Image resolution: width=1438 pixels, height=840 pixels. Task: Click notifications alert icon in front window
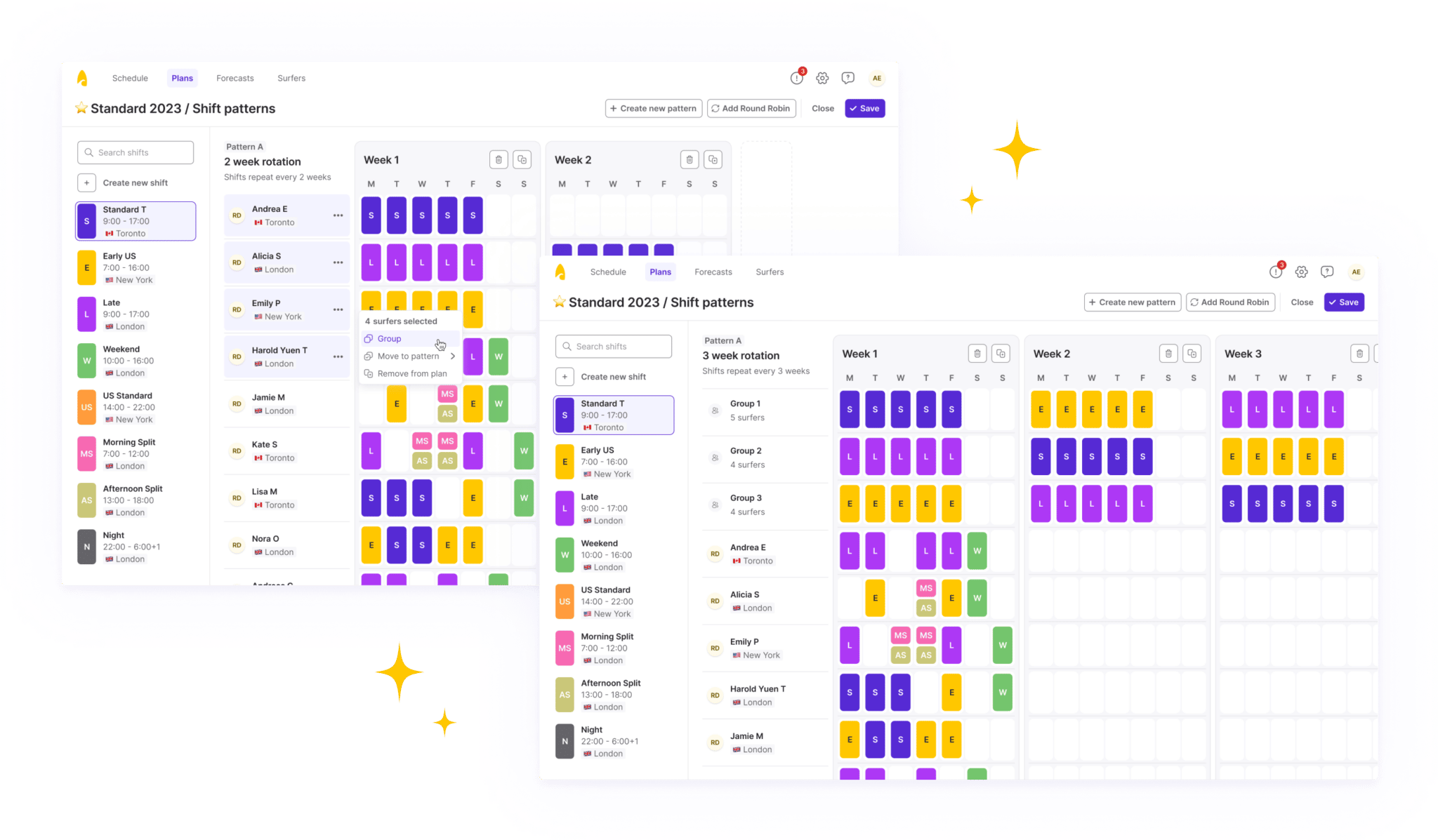point(1276,272)
